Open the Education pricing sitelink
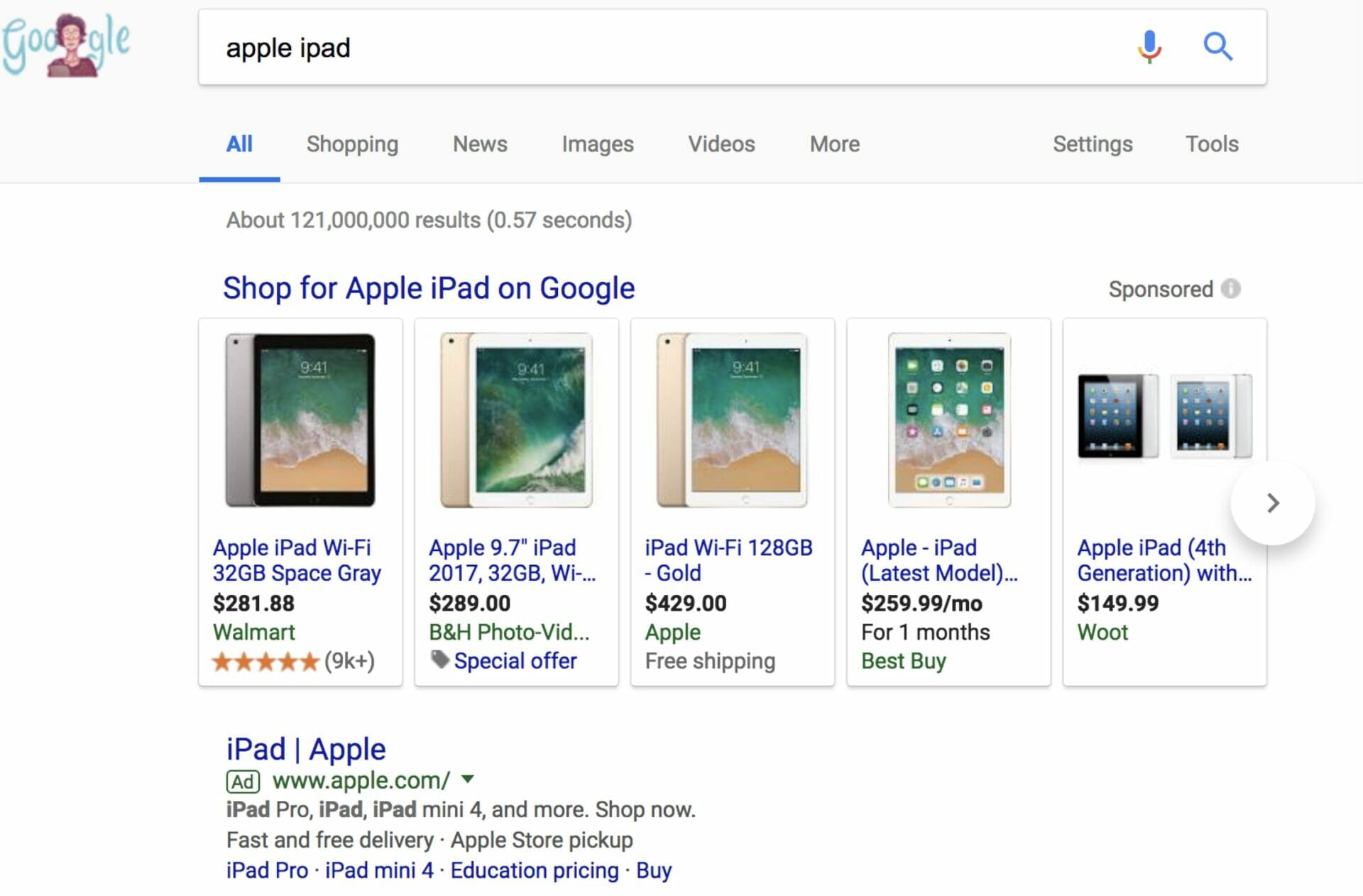1363x896 pixels. coord(535,870)
